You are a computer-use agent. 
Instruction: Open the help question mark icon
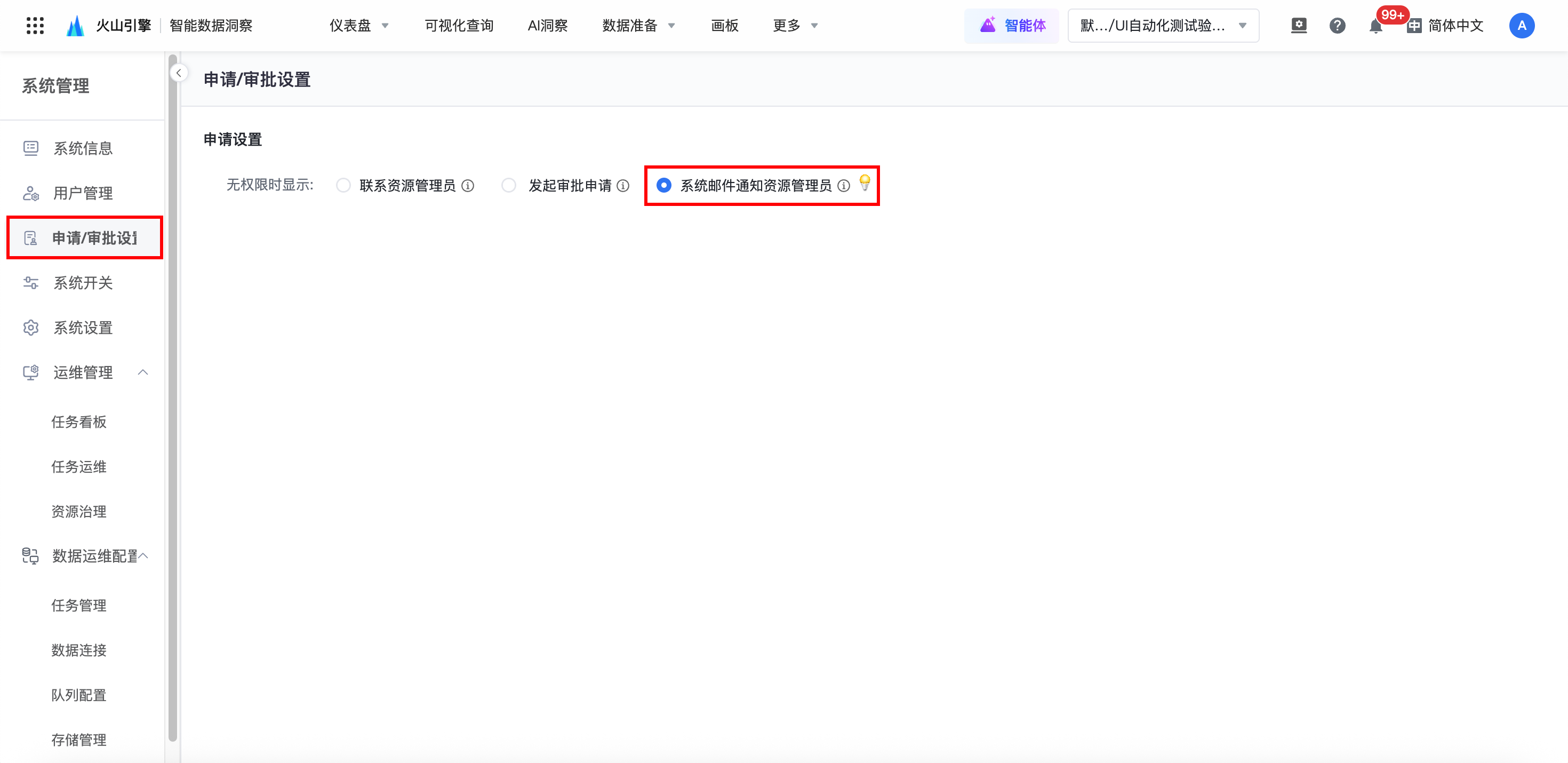pyautogui.click(x=1337, y=26)
